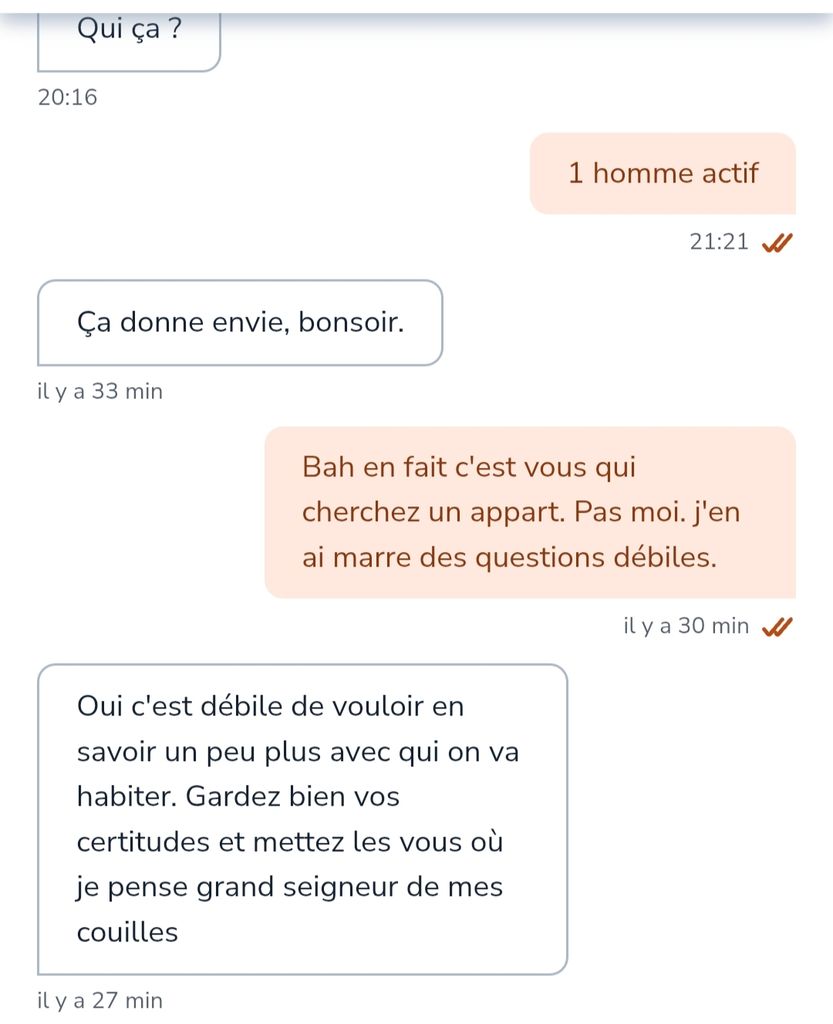Click the 'il y a 27 min' timestamp
833x1024 pixels.
[x=100, y=1000]
